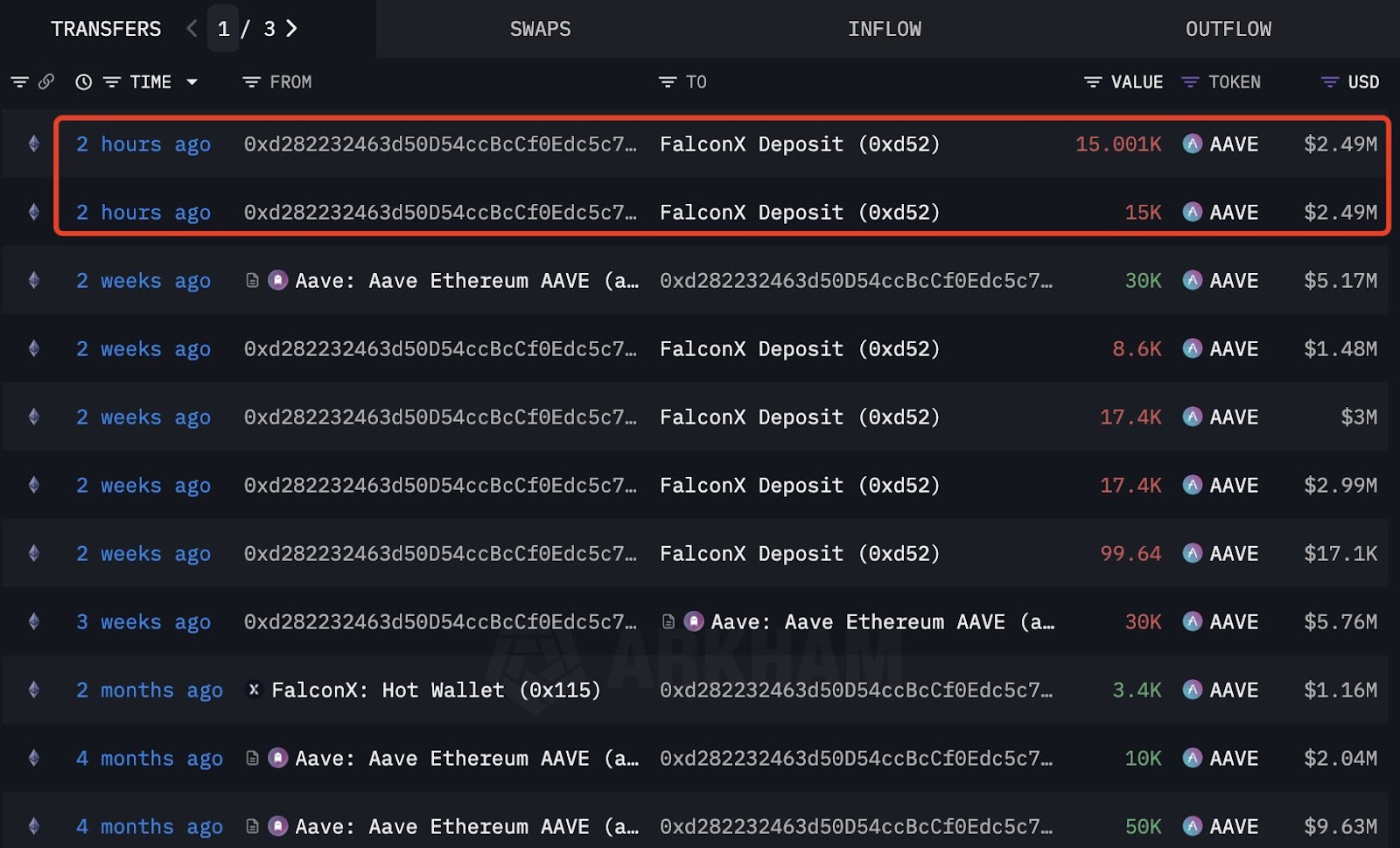This screenshot has height=848, width=1400.
Task: Filter by the TO column
Action: point(668,82)
